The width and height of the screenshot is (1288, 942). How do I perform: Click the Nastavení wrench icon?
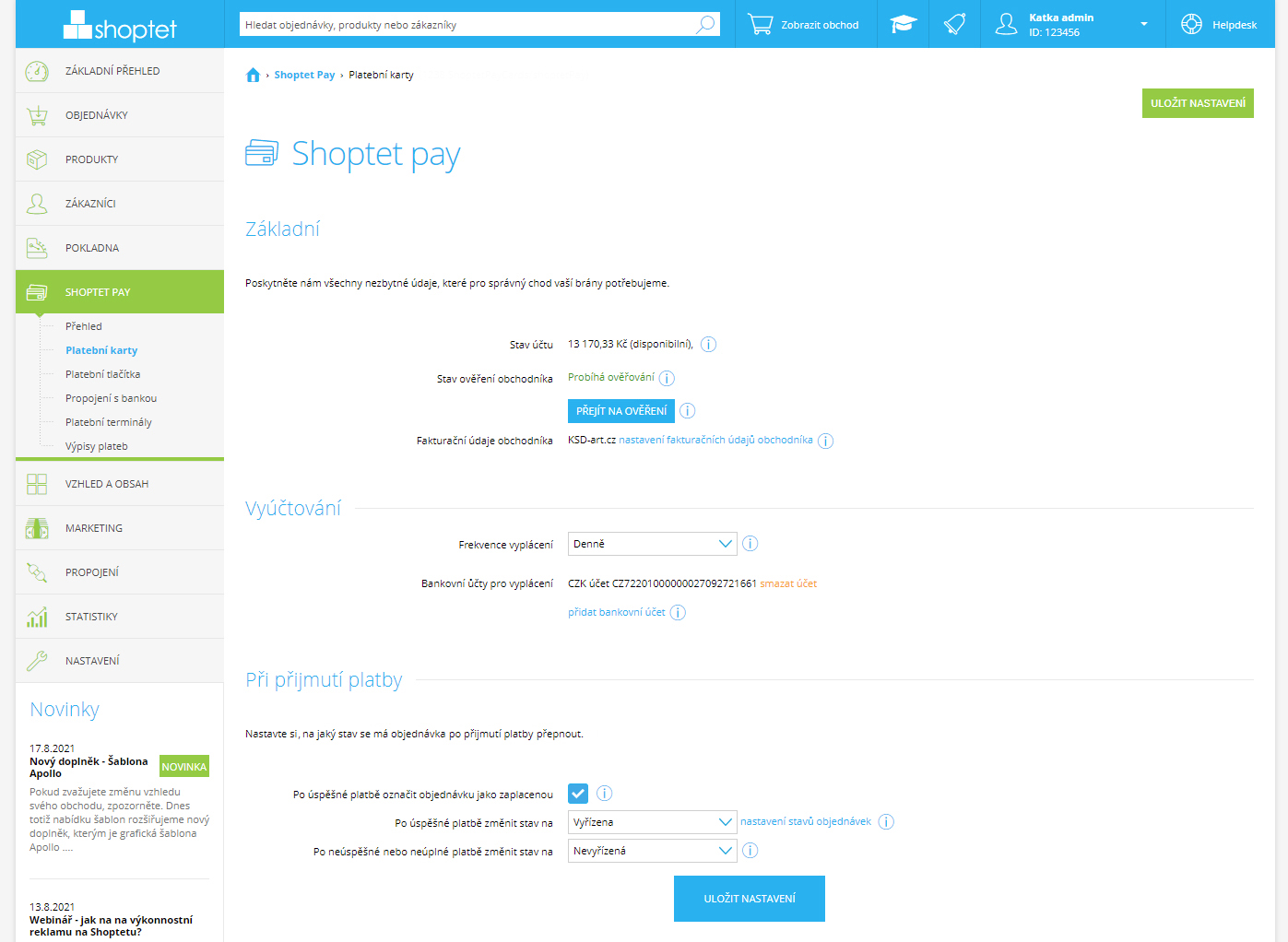(37, 661)
